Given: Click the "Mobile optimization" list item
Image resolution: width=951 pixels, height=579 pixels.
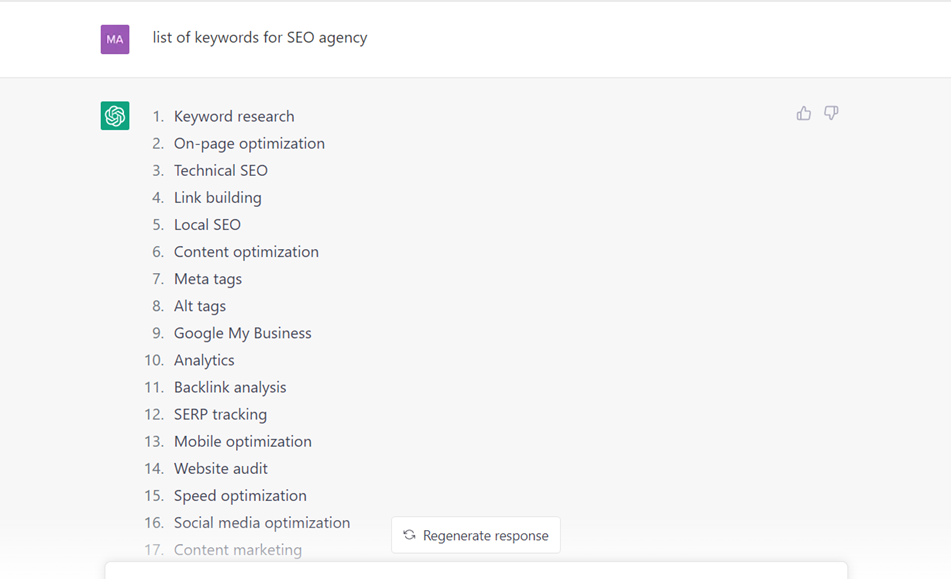Looking at the screenshot, I should [243, 441].
